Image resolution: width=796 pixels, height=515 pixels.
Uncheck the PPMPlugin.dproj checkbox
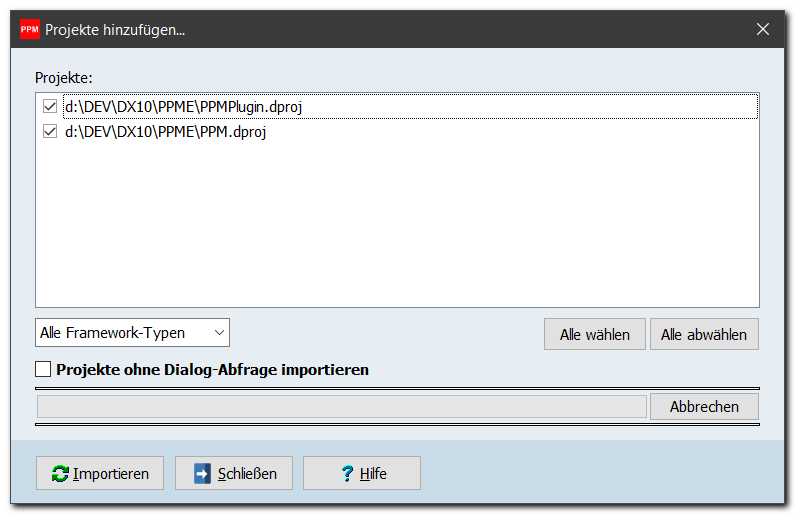click(50, 105)
